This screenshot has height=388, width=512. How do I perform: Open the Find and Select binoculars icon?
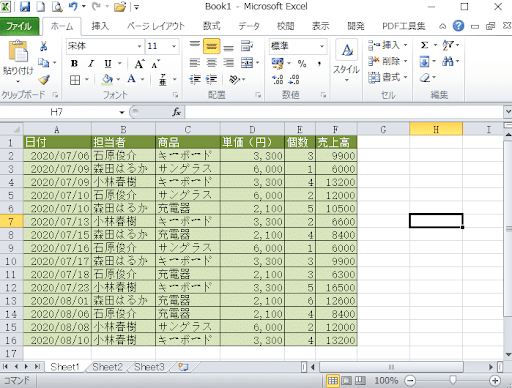[x=448, y=61]
